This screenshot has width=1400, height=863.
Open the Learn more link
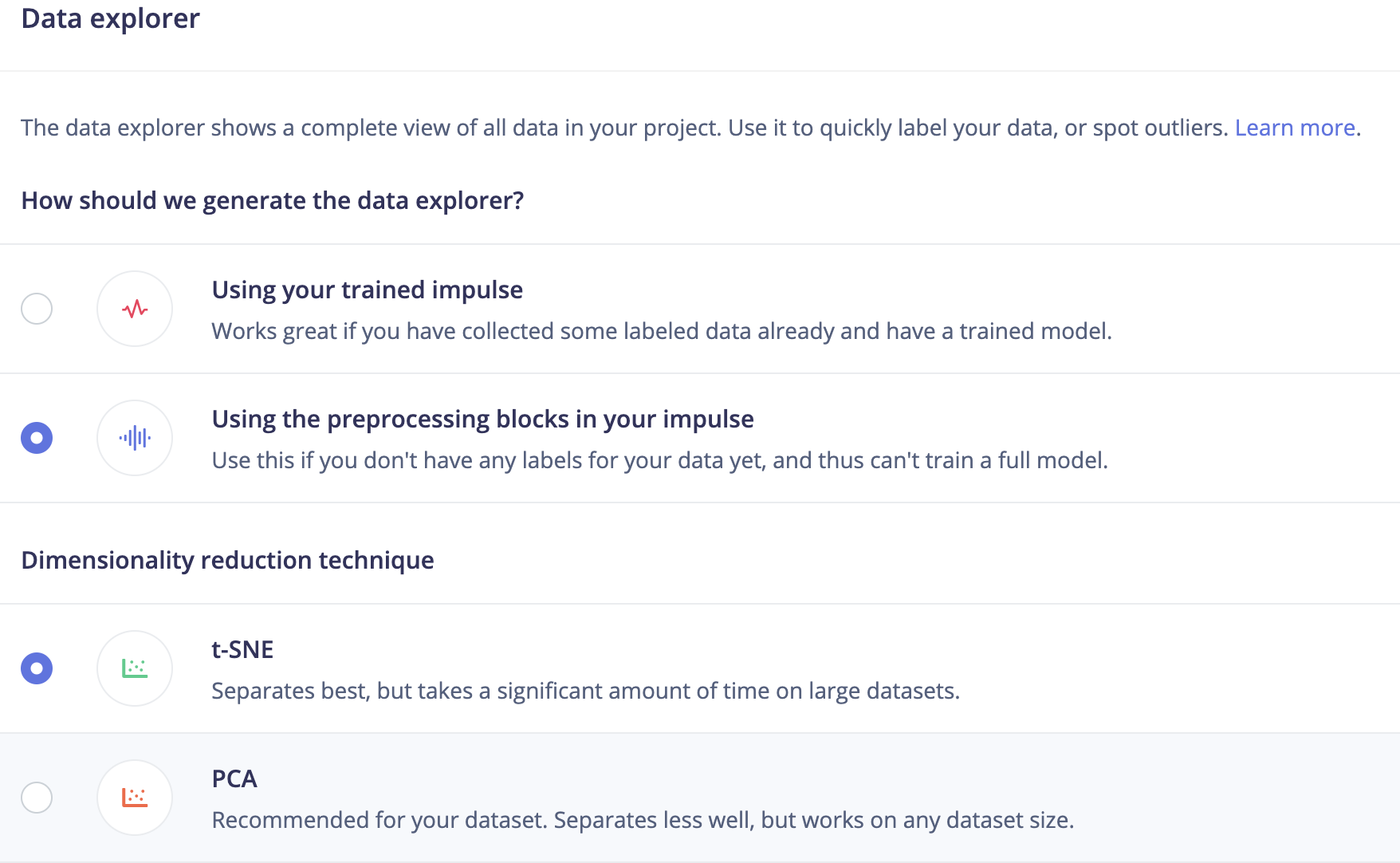click(1295, 128)
